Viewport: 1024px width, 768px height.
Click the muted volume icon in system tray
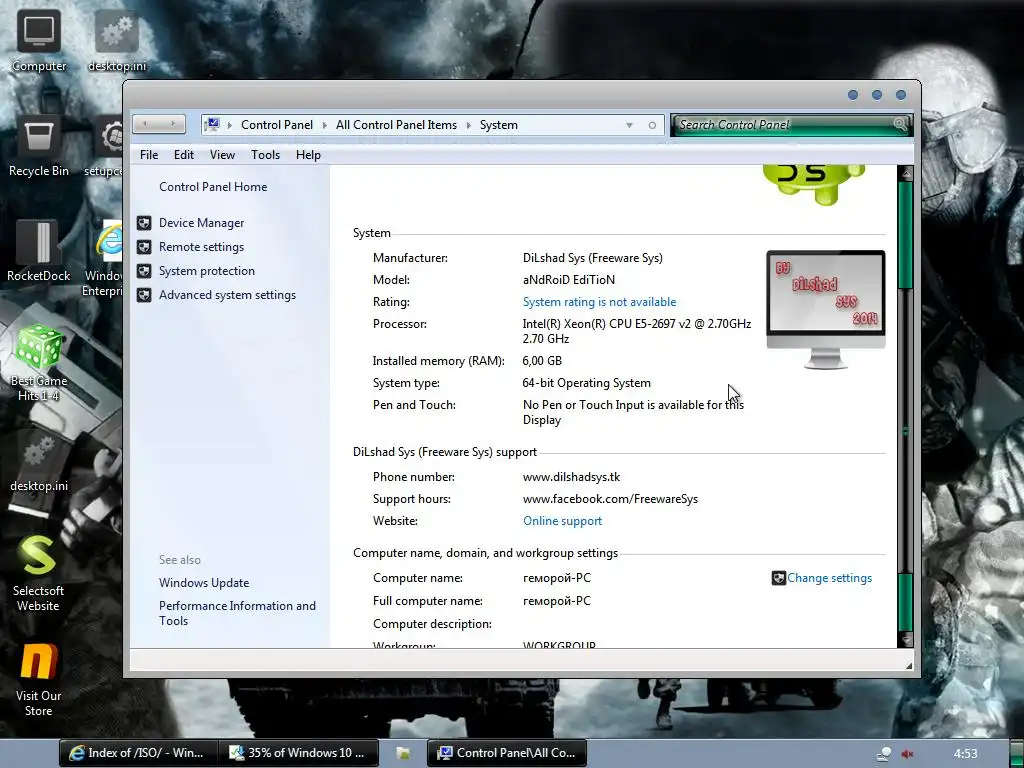pos(907,754)
